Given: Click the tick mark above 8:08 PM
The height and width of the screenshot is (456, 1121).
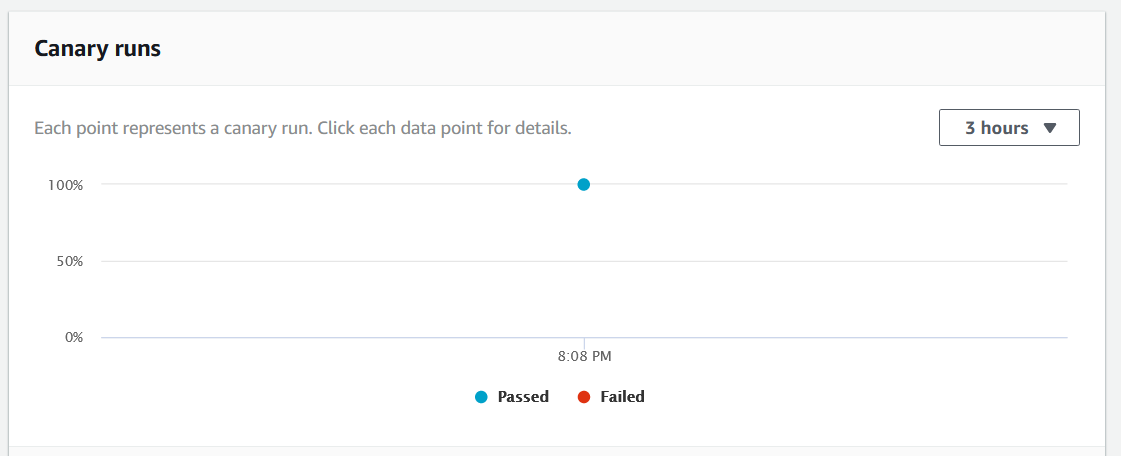Looking at the screenshot, I should [584, 341].
